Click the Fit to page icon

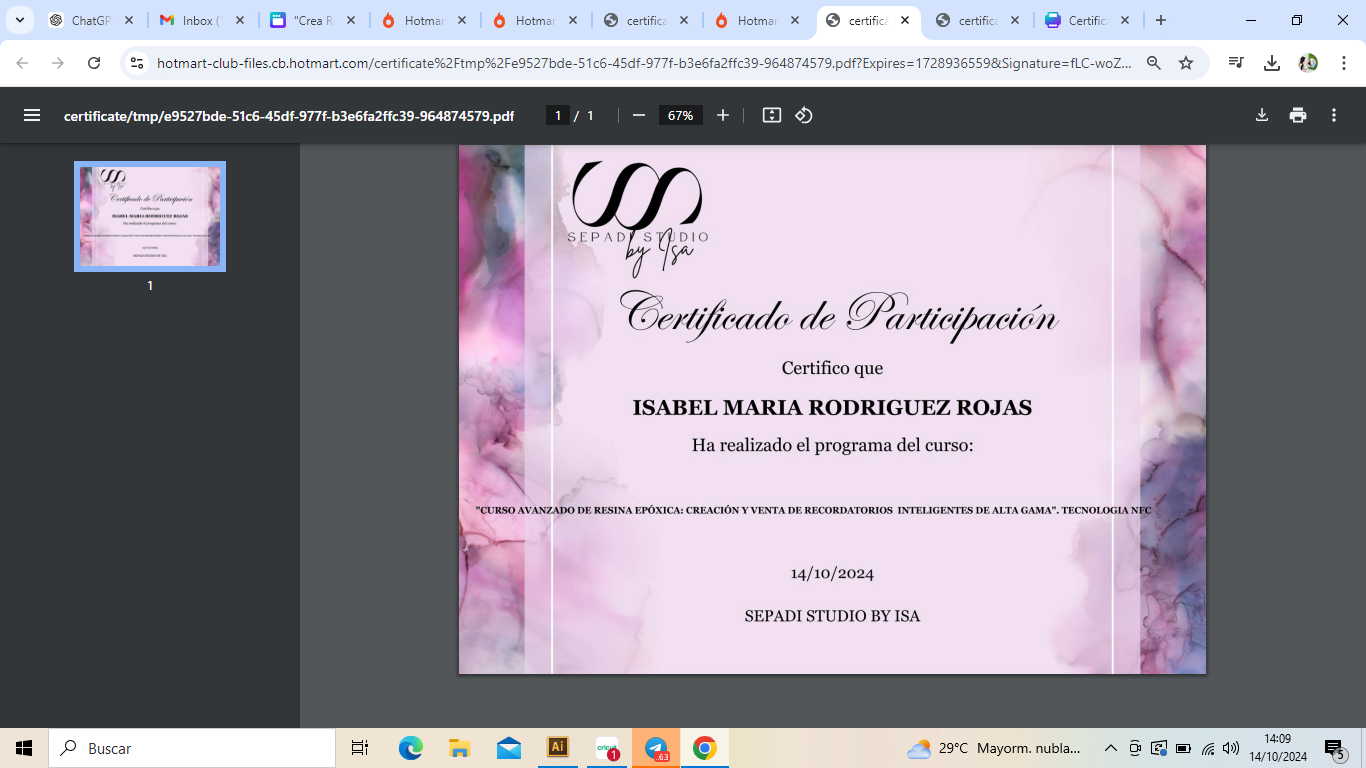coord(771,115)
